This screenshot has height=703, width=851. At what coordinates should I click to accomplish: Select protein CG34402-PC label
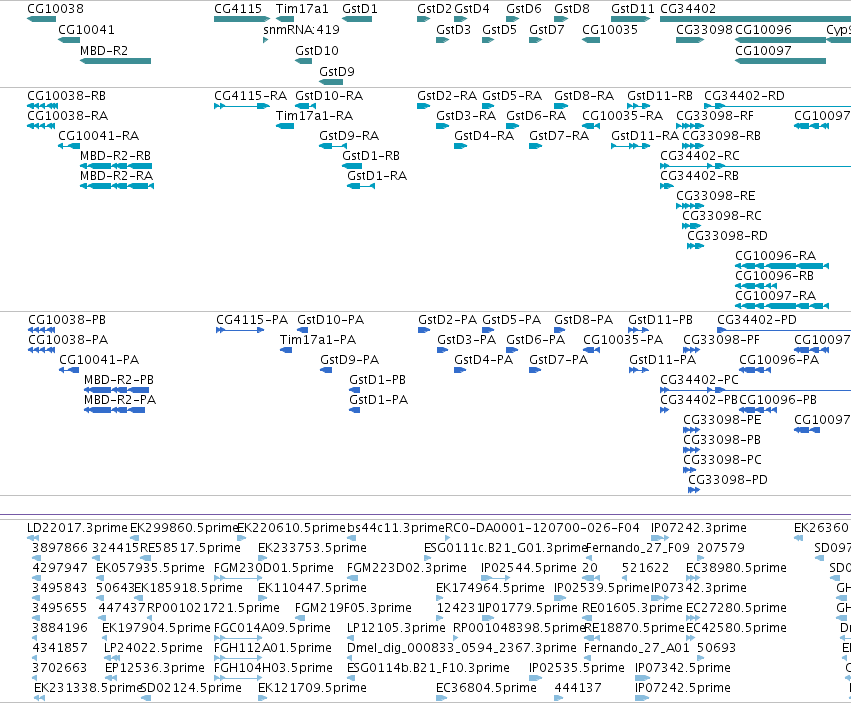pyautogui.click(x=699, y=380)
